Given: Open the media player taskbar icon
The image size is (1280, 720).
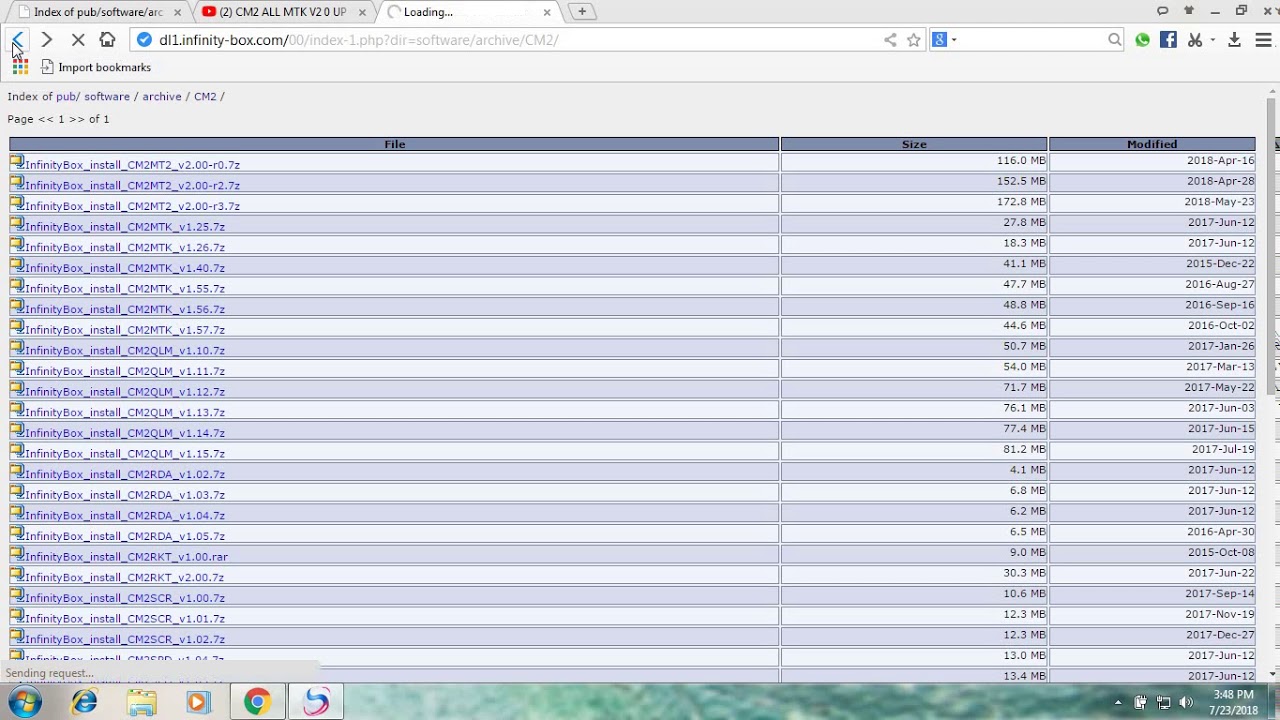Looking at the screenshot, I should 198,702.
